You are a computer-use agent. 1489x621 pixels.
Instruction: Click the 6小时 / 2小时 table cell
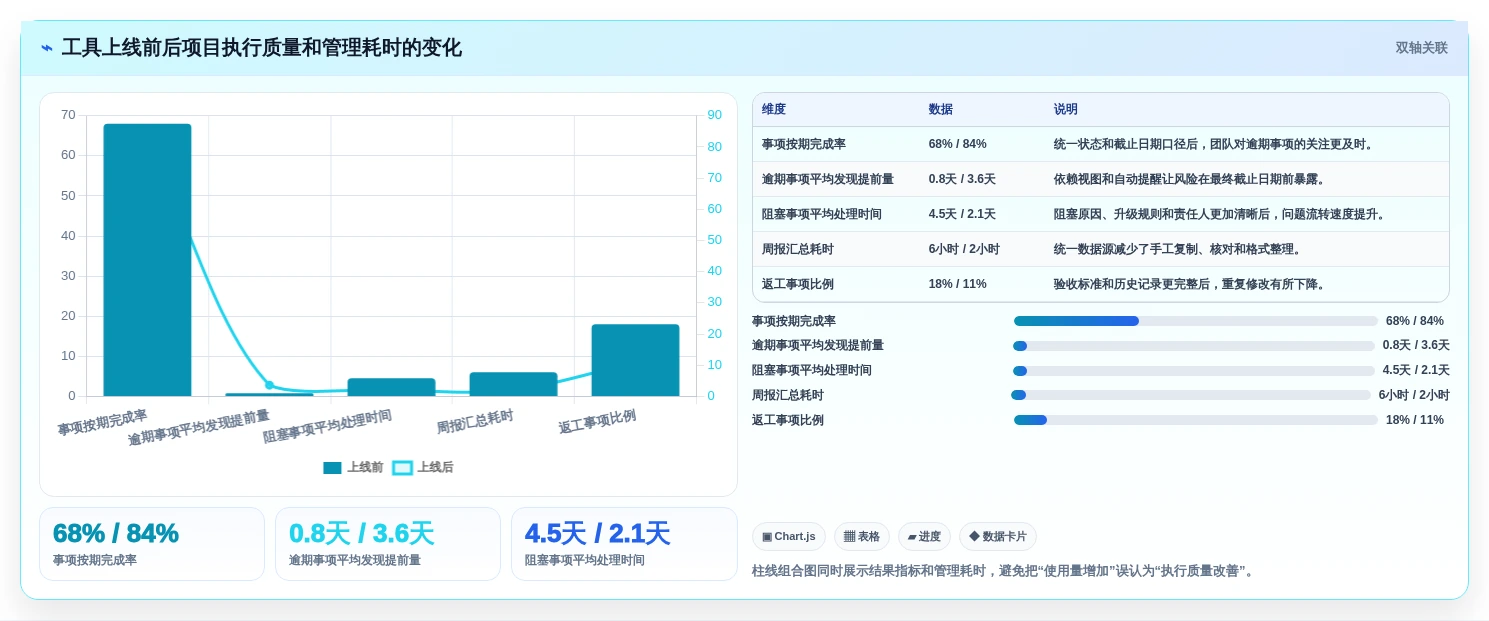coord(964,249)
